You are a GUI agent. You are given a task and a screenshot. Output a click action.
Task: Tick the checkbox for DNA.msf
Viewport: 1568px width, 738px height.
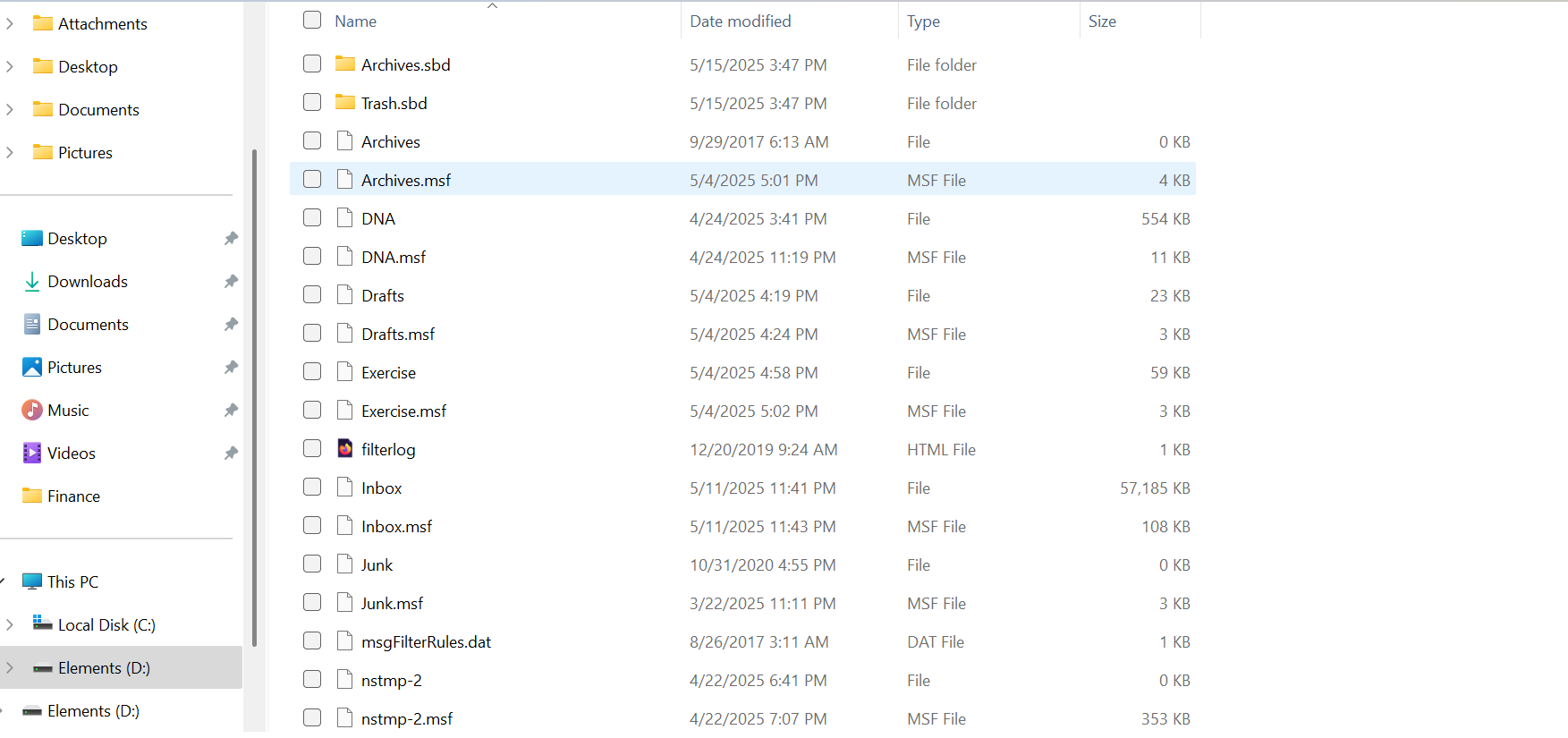click(x=312, y=256)
